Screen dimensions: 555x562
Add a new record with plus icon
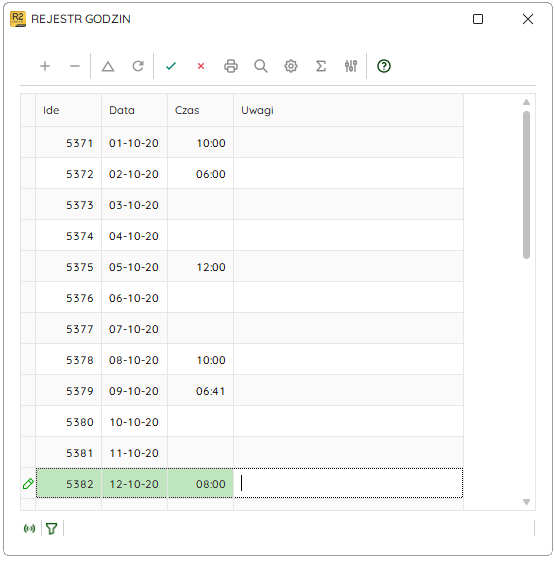pos(45,66)
